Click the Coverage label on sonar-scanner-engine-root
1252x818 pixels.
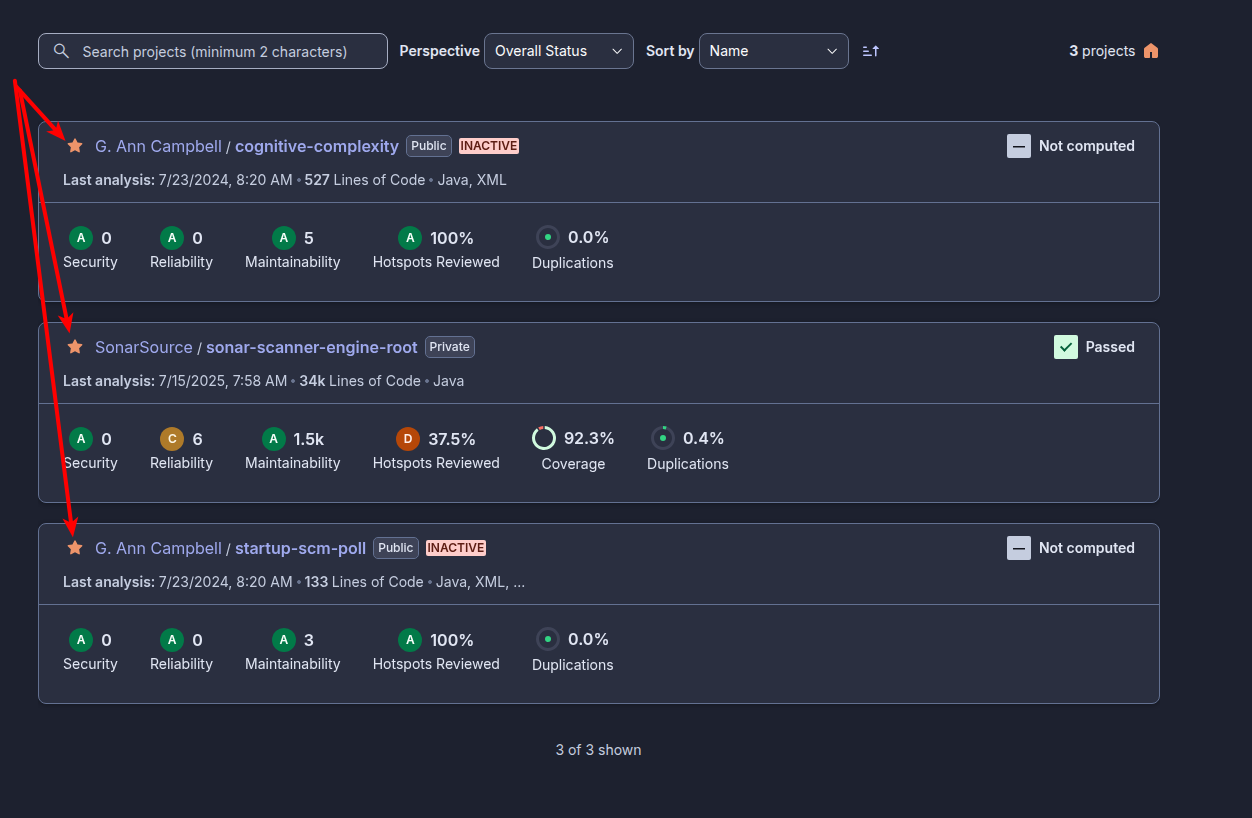coord(573,464)
